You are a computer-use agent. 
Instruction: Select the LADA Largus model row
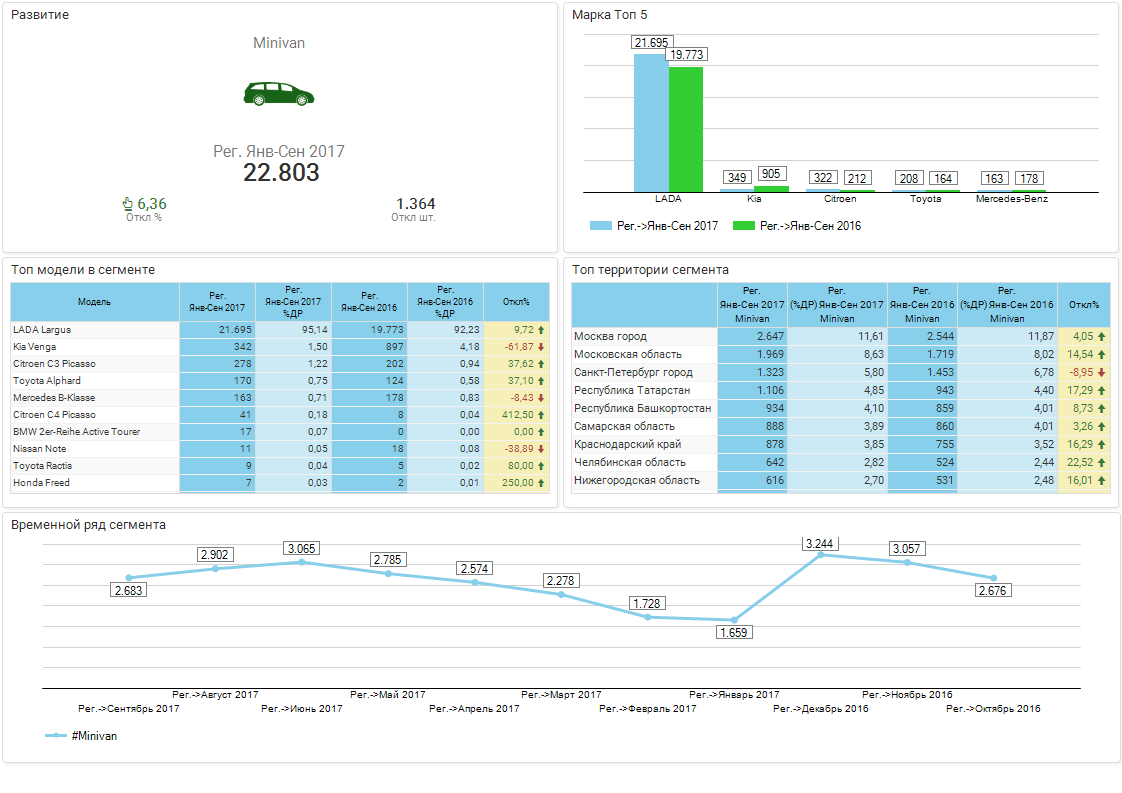[x=280, y=330]
